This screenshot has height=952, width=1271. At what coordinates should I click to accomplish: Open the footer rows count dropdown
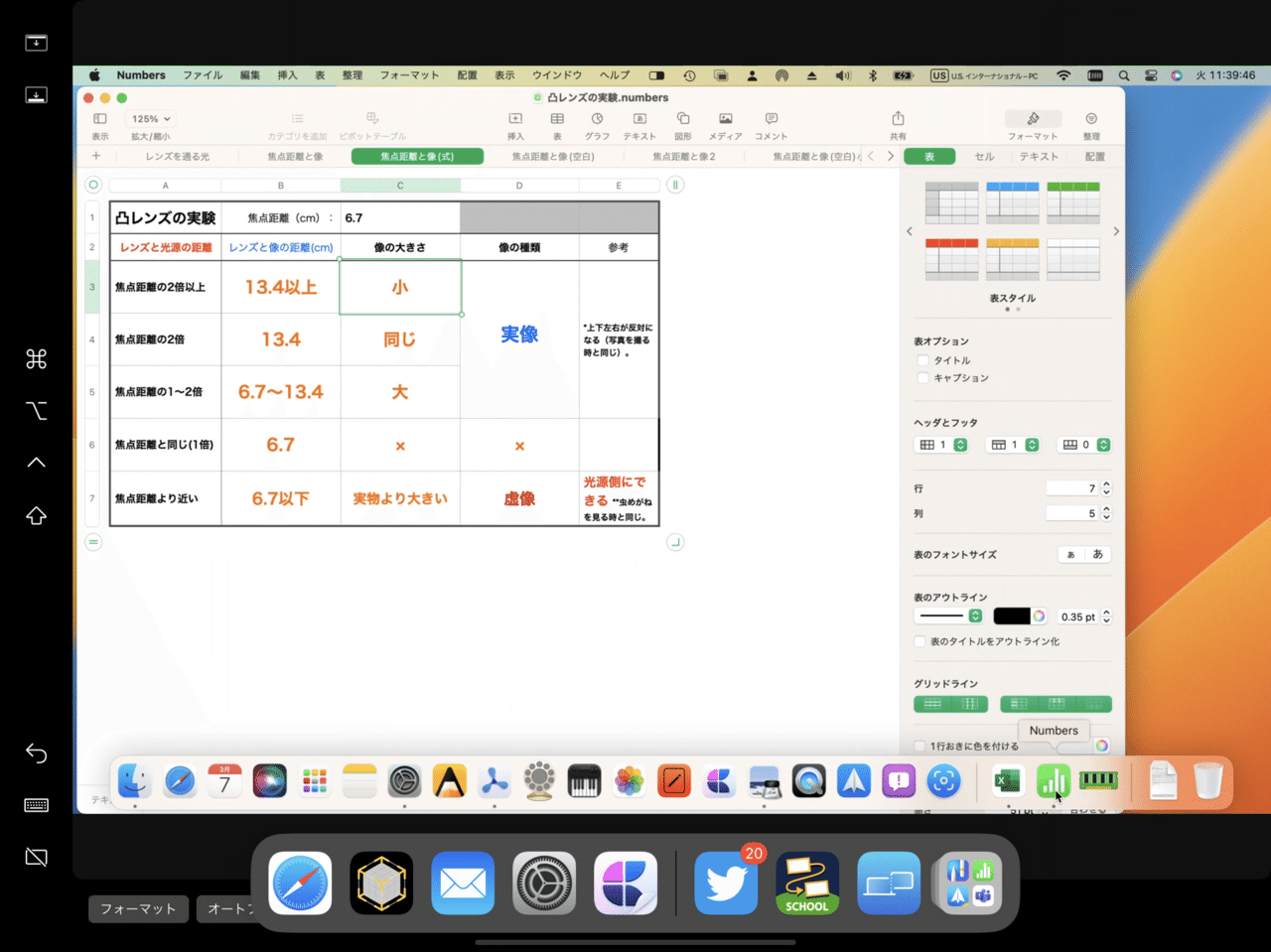1083,445
